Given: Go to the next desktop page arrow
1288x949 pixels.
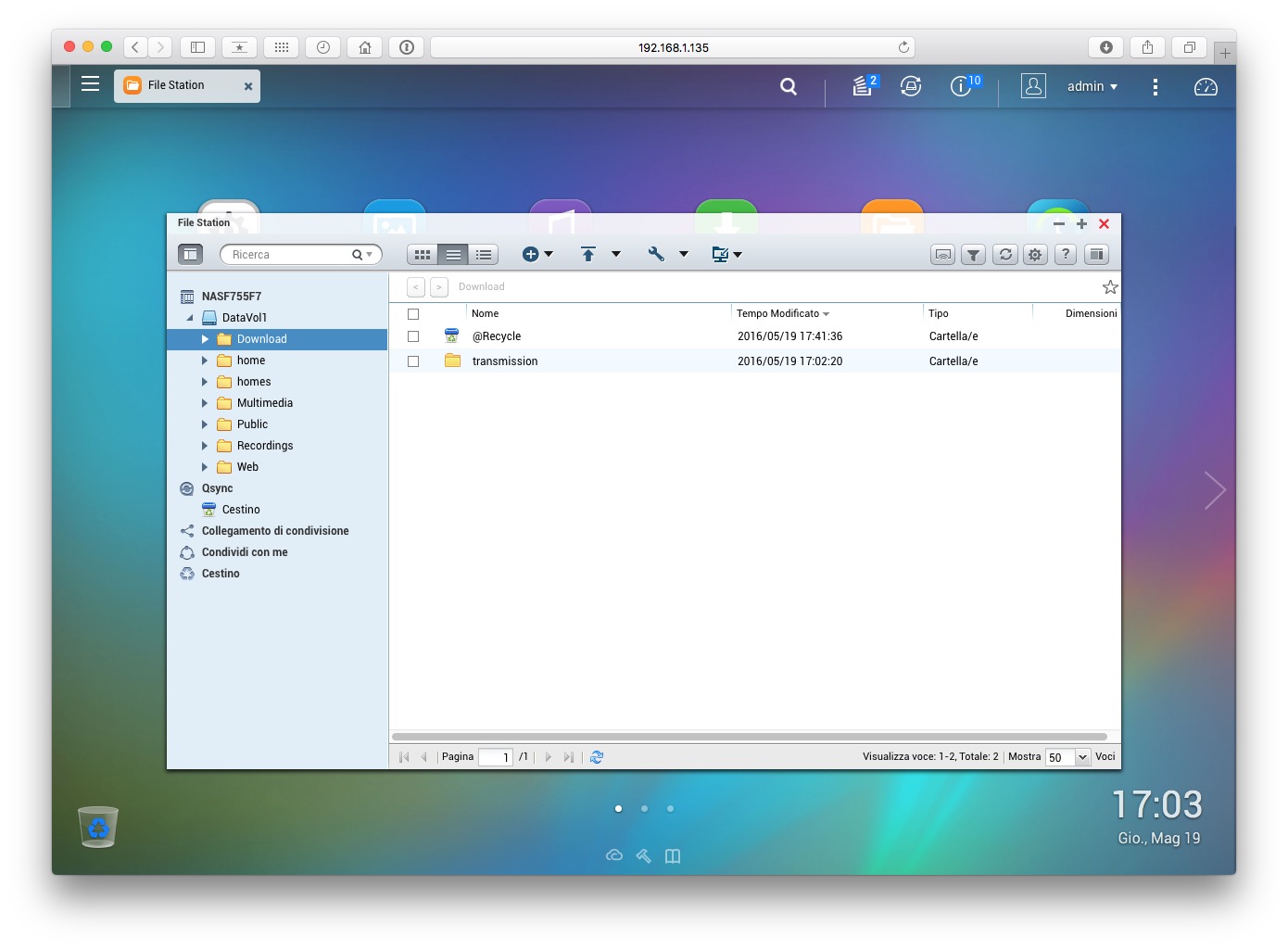Looking at the screenshot, I should (x=1215, y=490).
